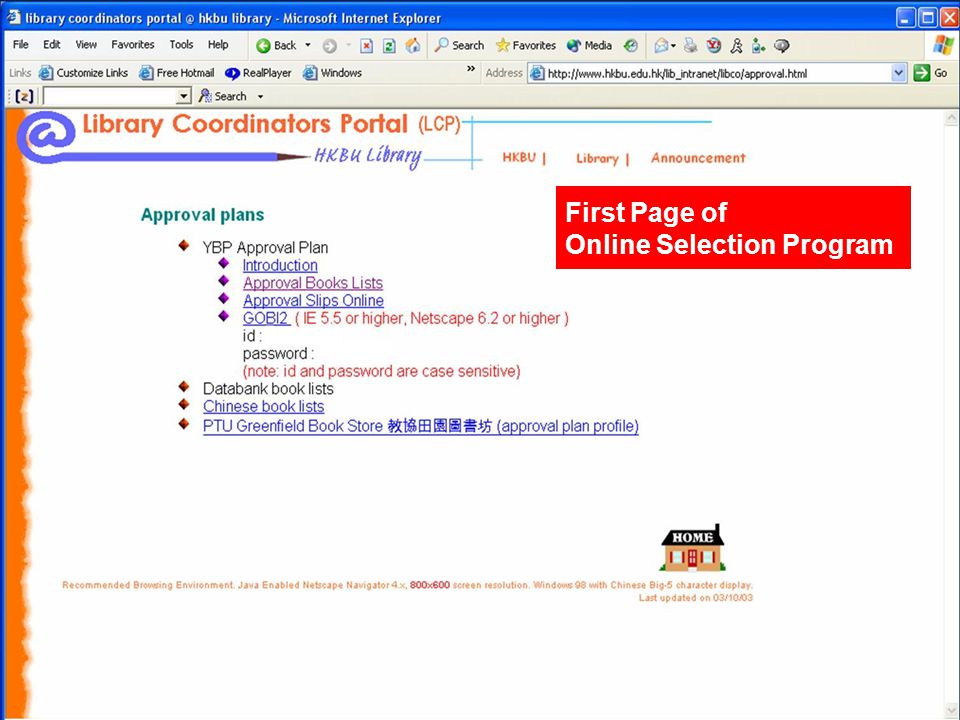Maximize the Internet Explorer window
This screenshot has width=960, height=720.
click(x=928, y=17)
